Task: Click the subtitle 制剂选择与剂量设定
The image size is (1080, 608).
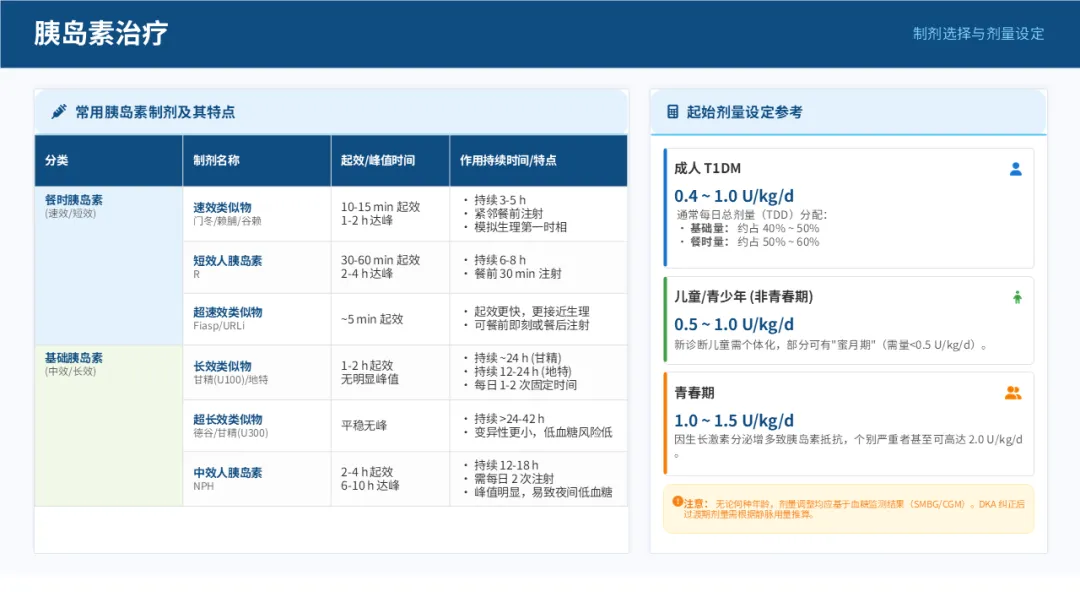Action: click(x=978, y=34)
